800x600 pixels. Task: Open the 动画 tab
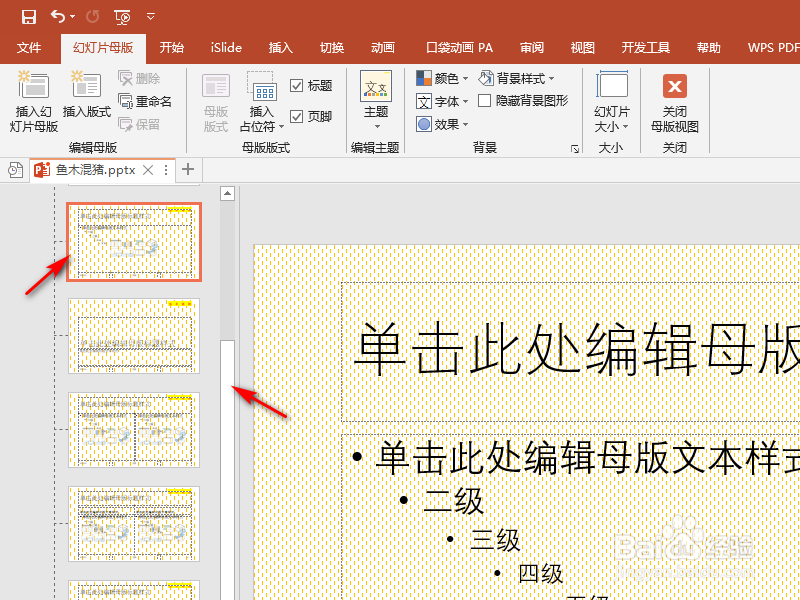tap(383, 48)
